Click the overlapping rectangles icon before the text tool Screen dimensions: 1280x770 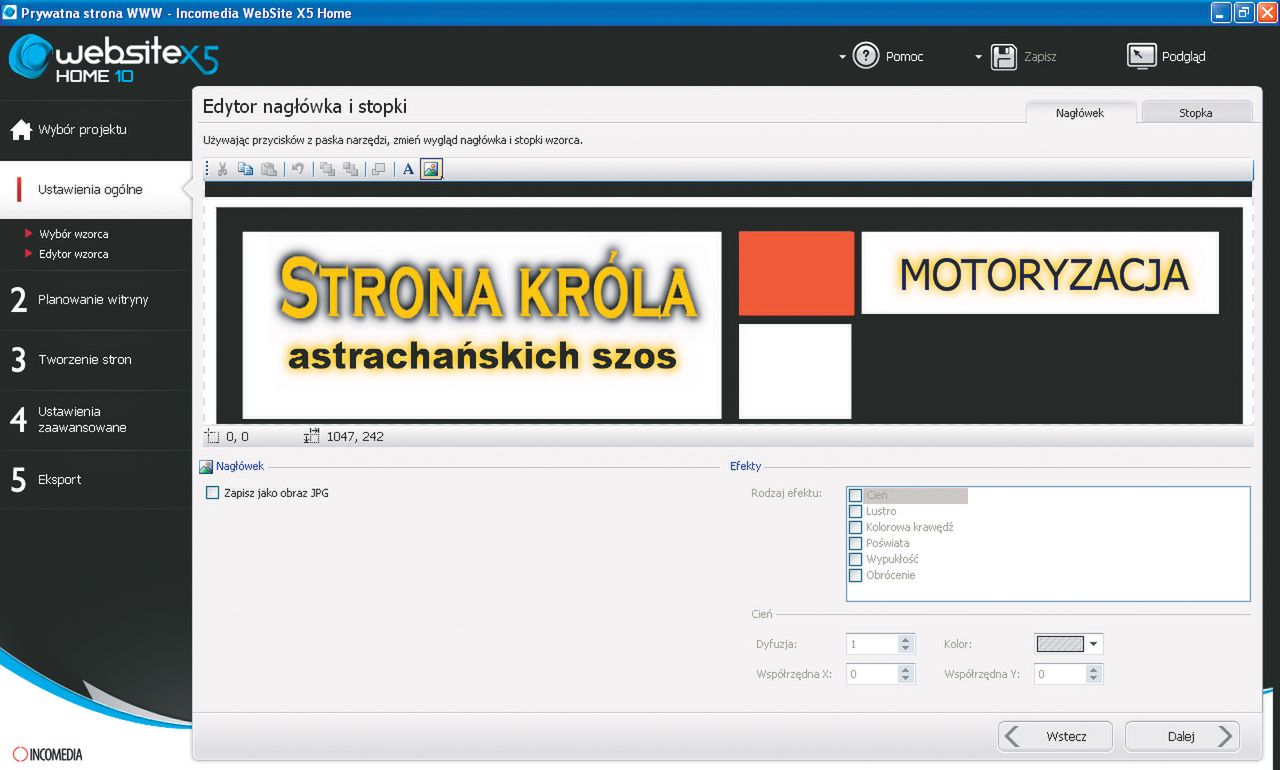click(379, 169)
